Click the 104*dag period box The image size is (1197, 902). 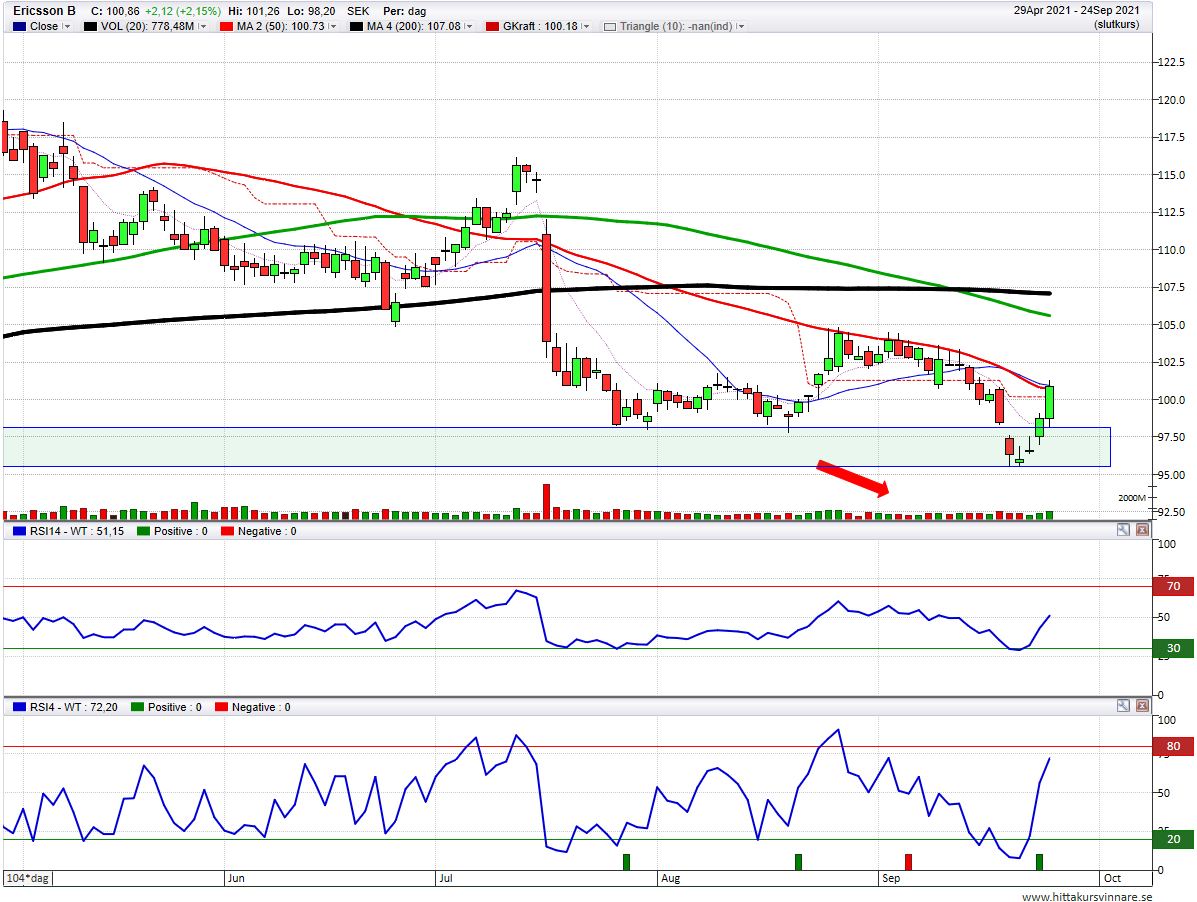point(27,878)
